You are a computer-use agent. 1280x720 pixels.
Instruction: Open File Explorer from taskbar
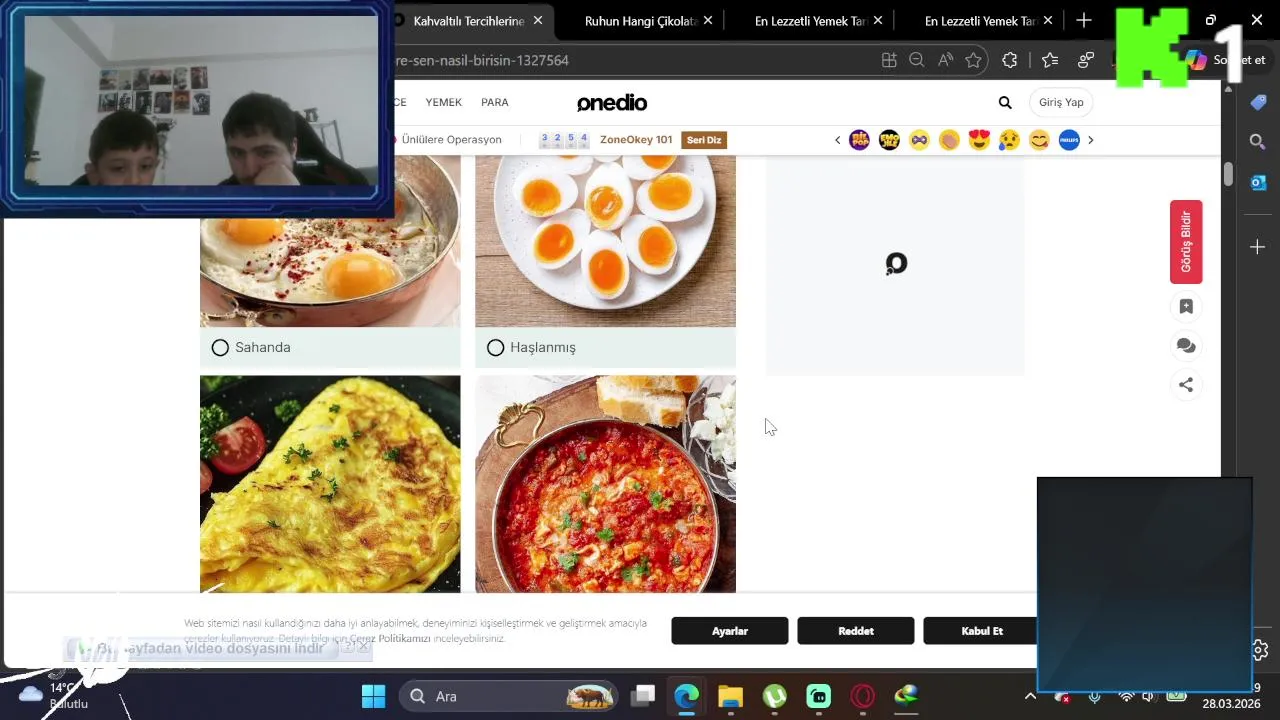pyautogui.click(x=730, y=696)
